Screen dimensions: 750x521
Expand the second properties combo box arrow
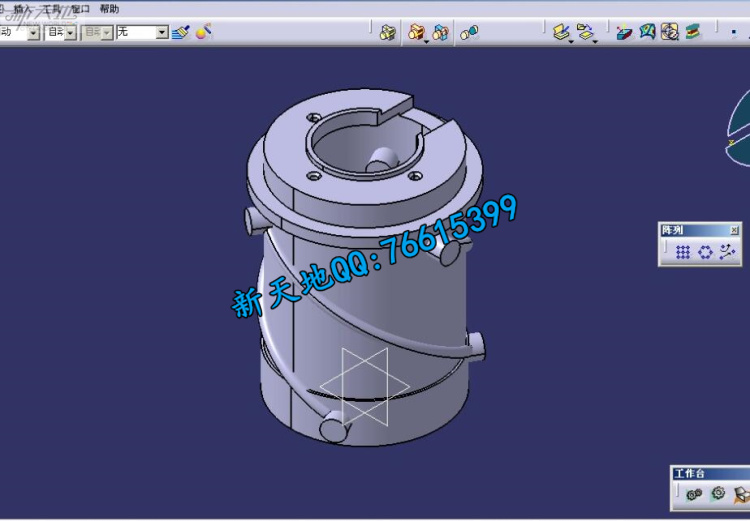[70, 33]
